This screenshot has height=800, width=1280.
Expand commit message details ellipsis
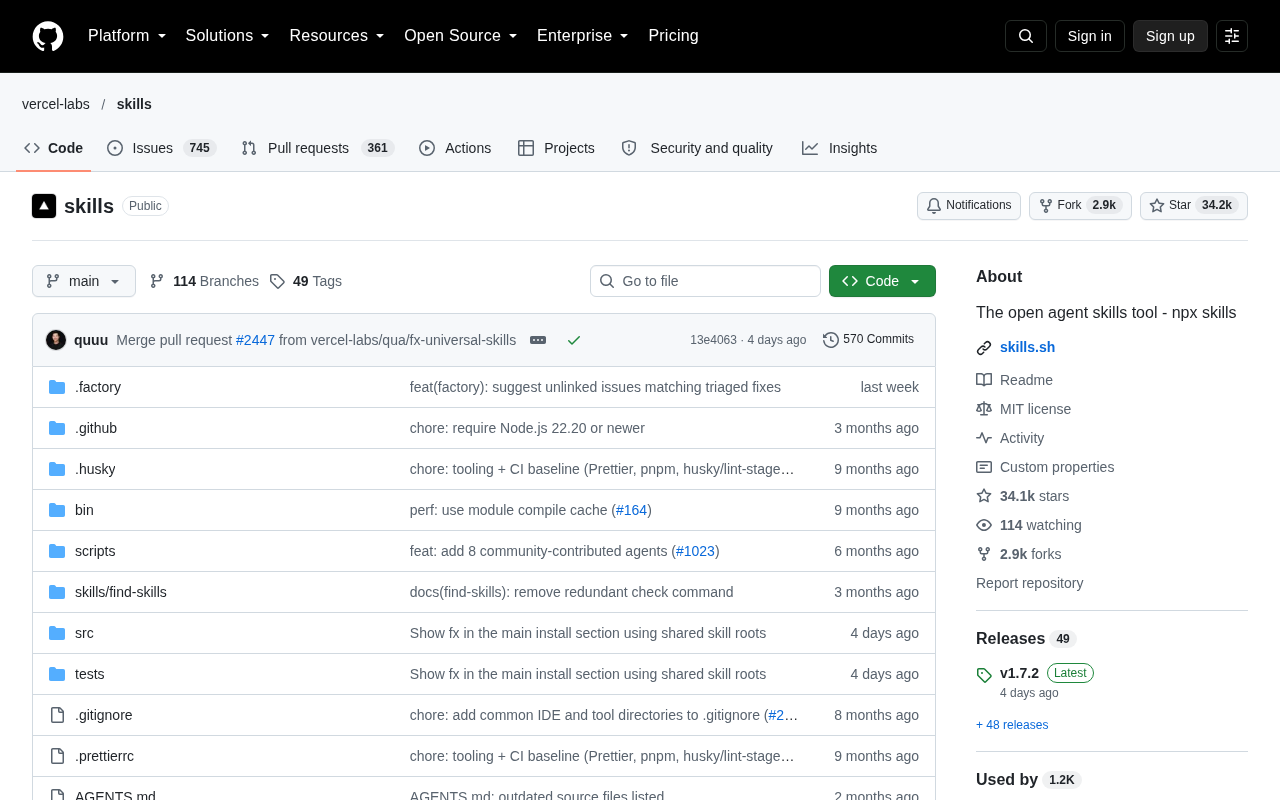coord(538,340)
